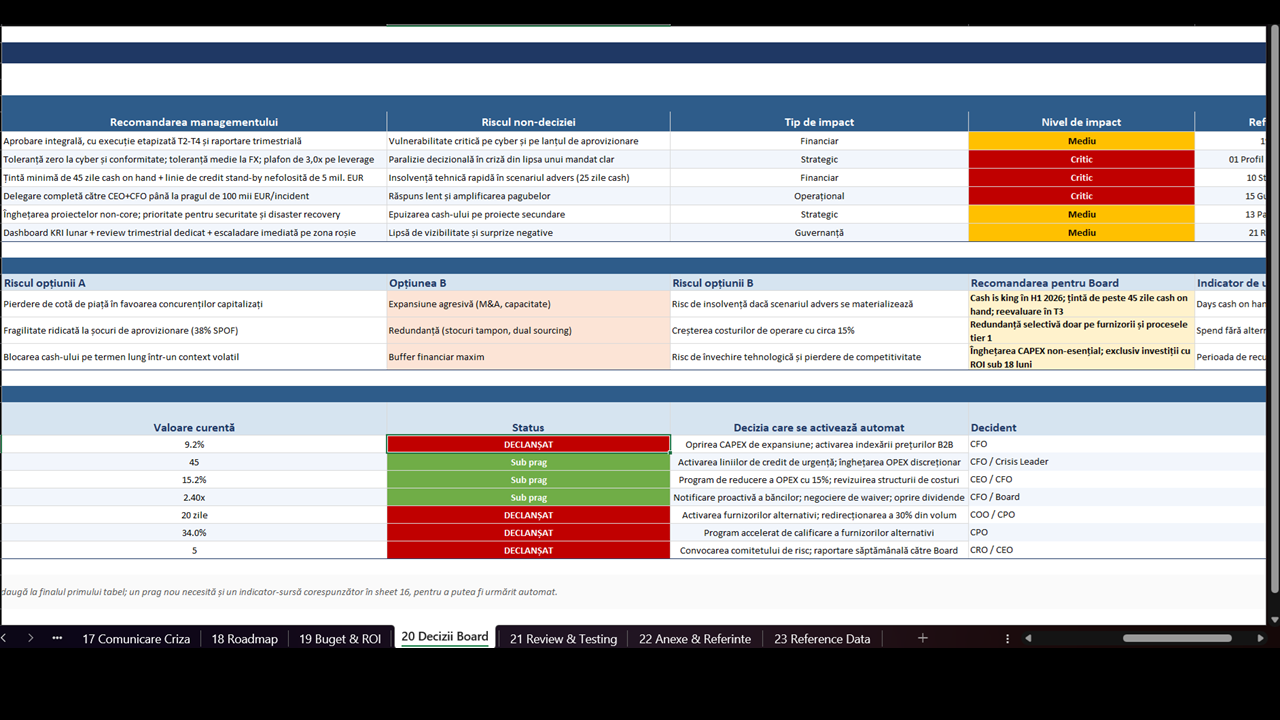Click the Paralizie decizională în criză cell
Viewport: 1280px width, 720px height.
528,159
